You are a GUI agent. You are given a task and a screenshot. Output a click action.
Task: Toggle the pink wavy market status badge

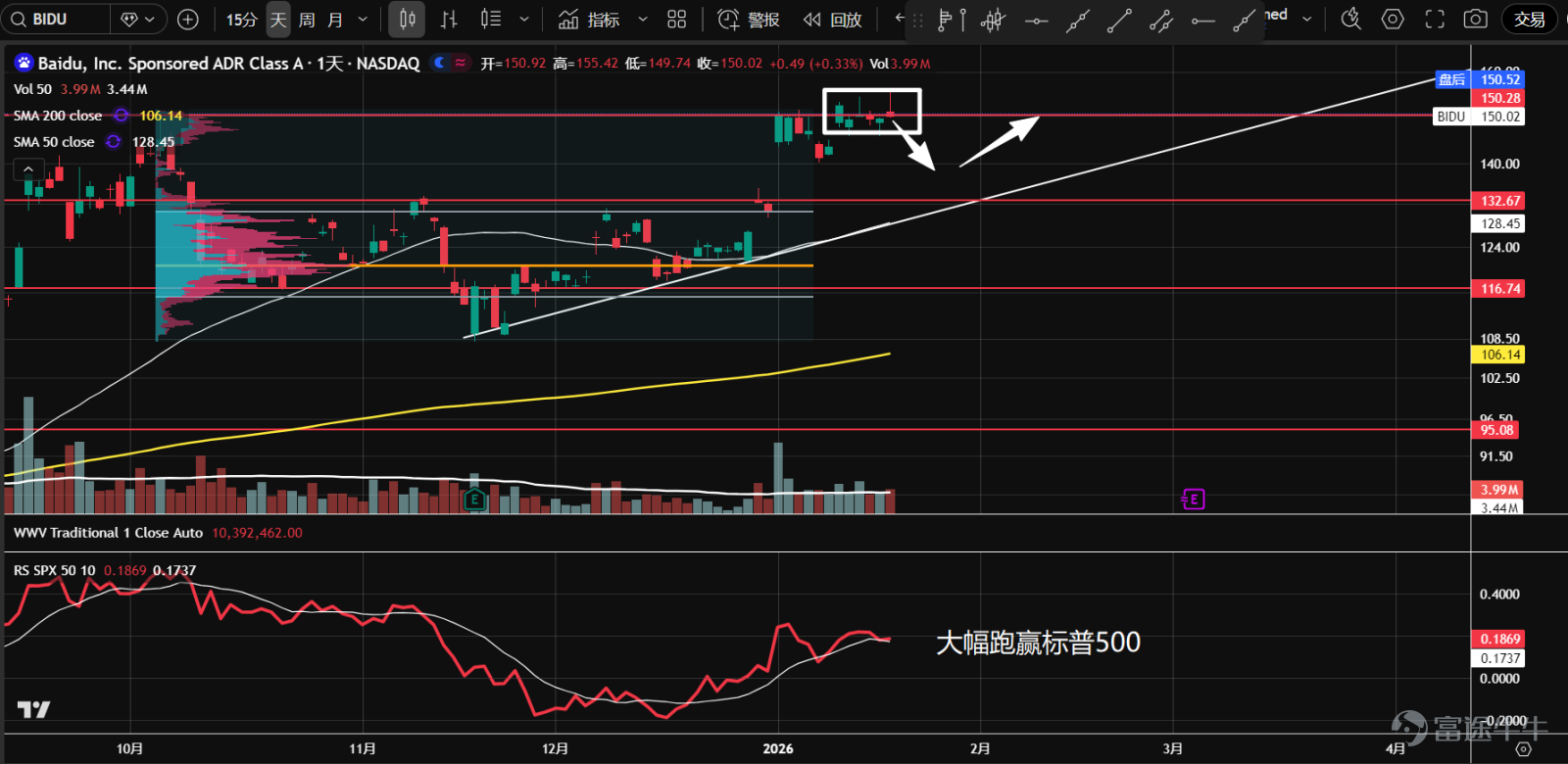(x=460, y=62)
